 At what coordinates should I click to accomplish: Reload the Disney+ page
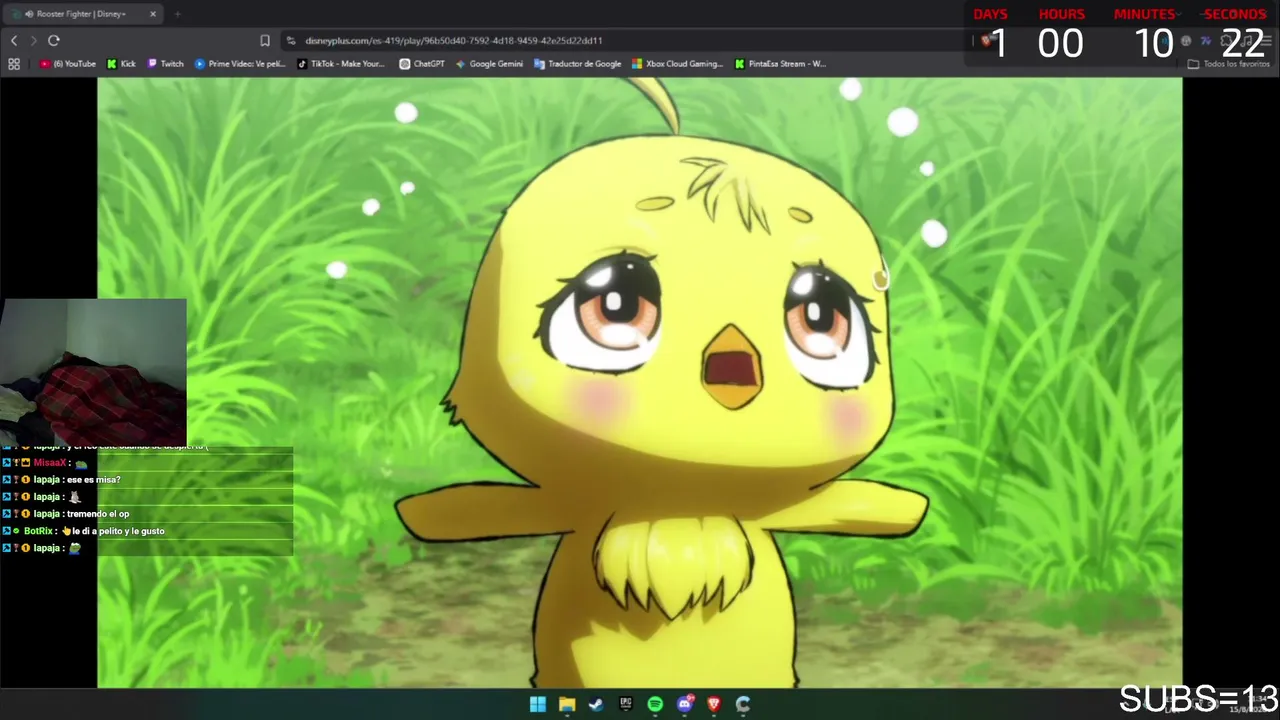pos(54,40)
